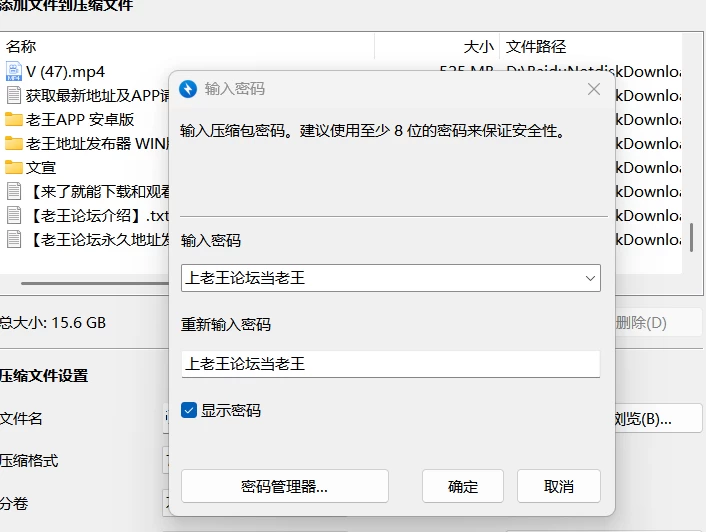Image resolution: width=706 pixels, height=532 pixels.
Task: Click the vertical scrollbar of the file list
Action: (692, 237)
